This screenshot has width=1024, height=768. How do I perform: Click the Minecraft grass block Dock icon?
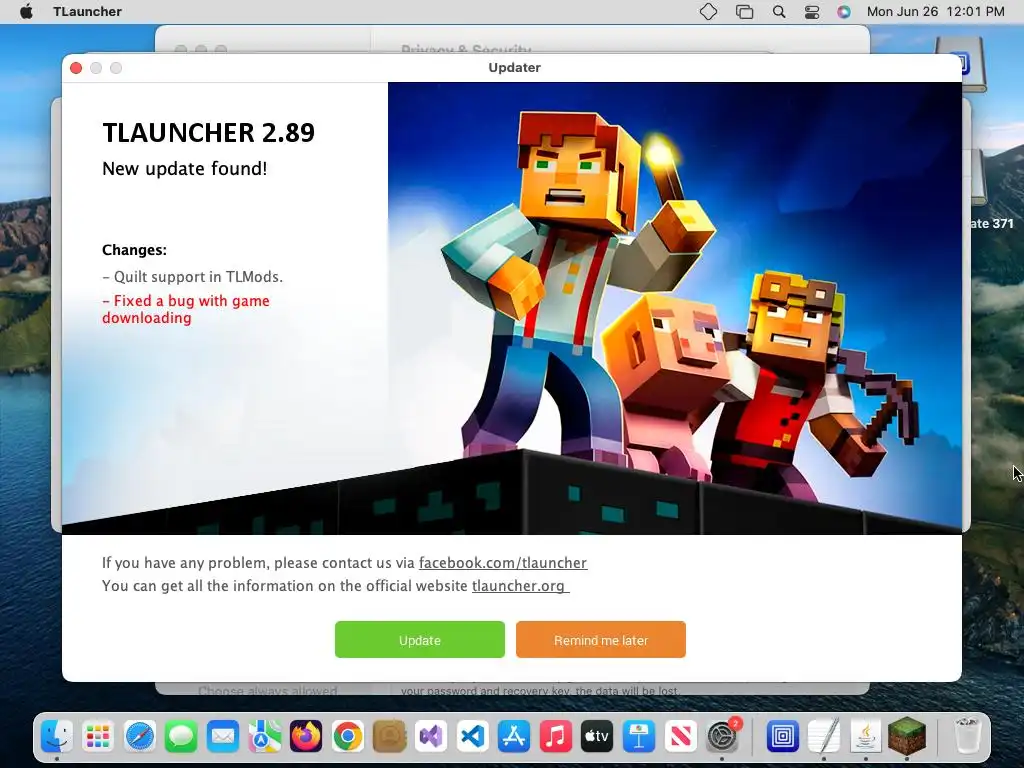pyautogui.click(x=907, y=735)
